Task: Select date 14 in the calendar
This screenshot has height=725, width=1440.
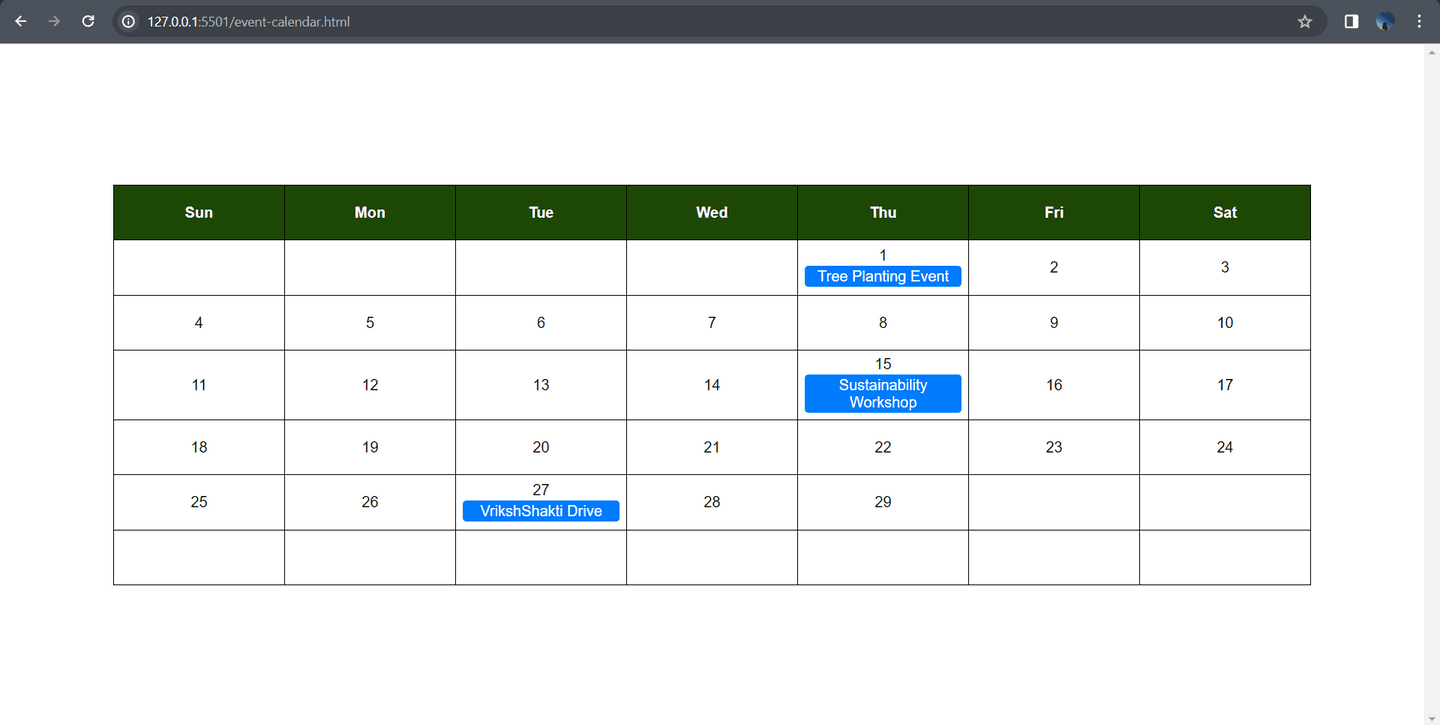Action: pyautogui.click(x=712, y=385)
